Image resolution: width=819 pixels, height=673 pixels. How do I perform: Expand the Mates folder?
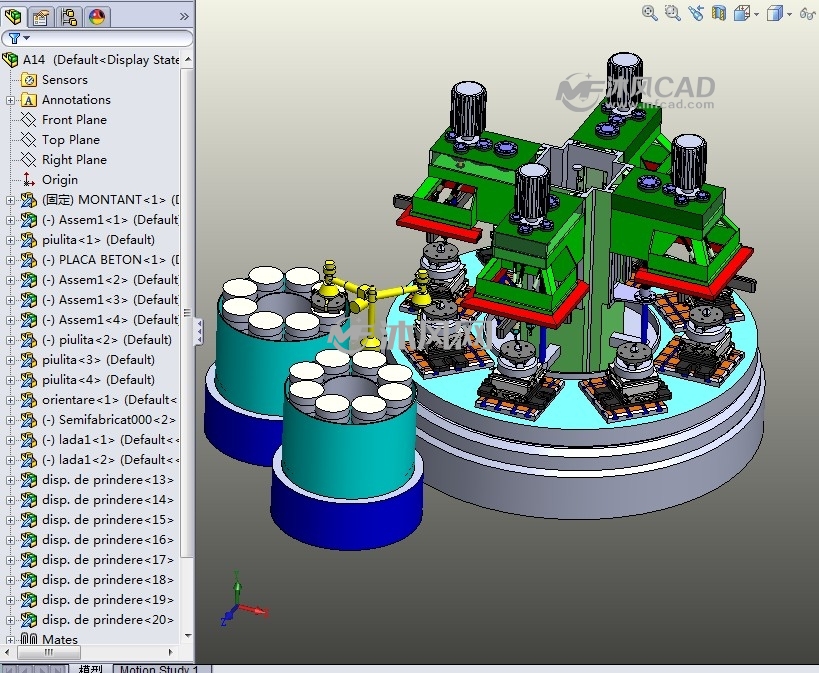coord(10,640)
